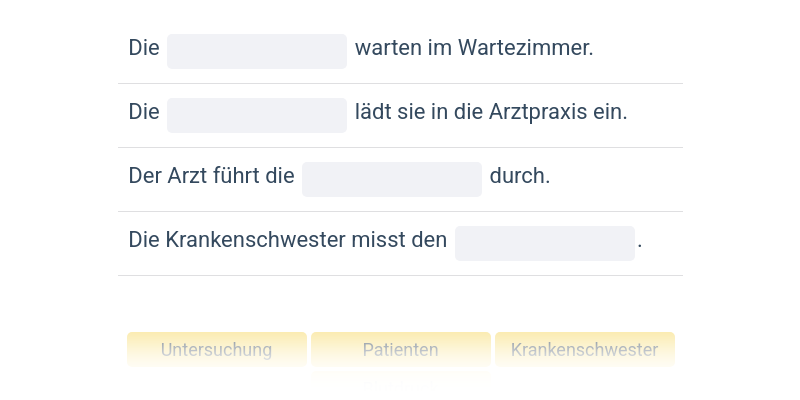Click the word 'lädt' in second sentence
Screen dimensions: 800x400
click(374, 112)
